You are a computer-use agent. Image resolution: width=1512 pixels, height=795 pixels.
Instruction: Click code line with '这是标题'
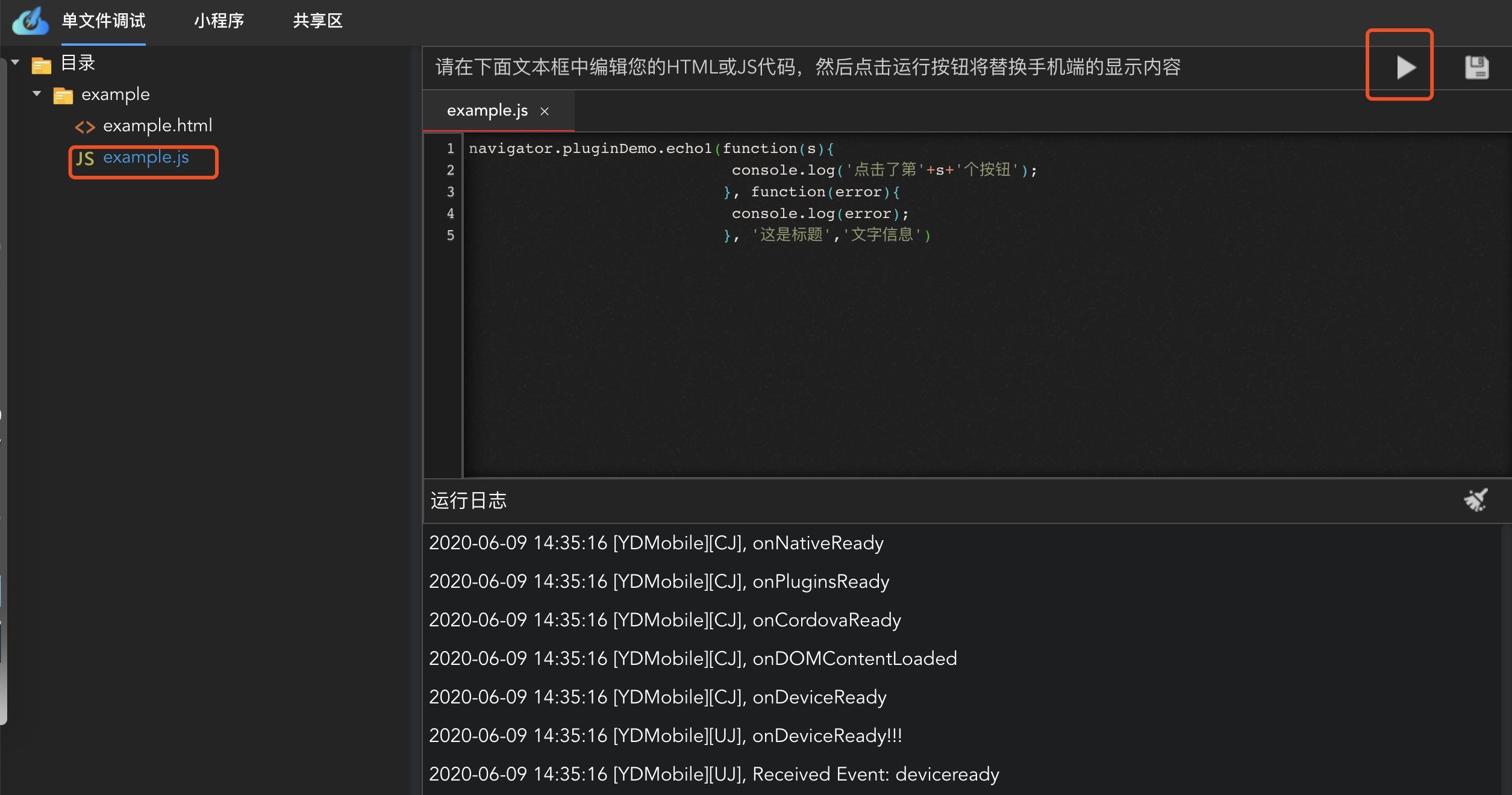pos(827,235)
